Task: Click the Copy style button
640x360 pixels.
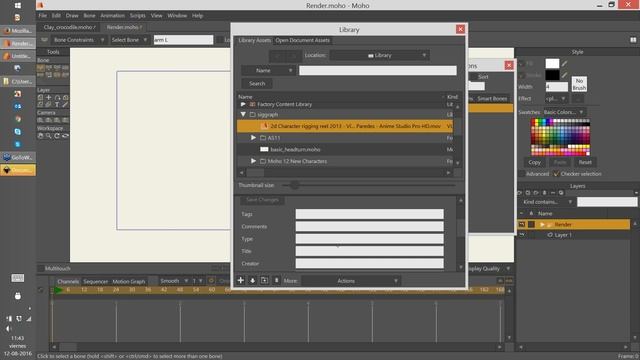Action: pos(534,162)
